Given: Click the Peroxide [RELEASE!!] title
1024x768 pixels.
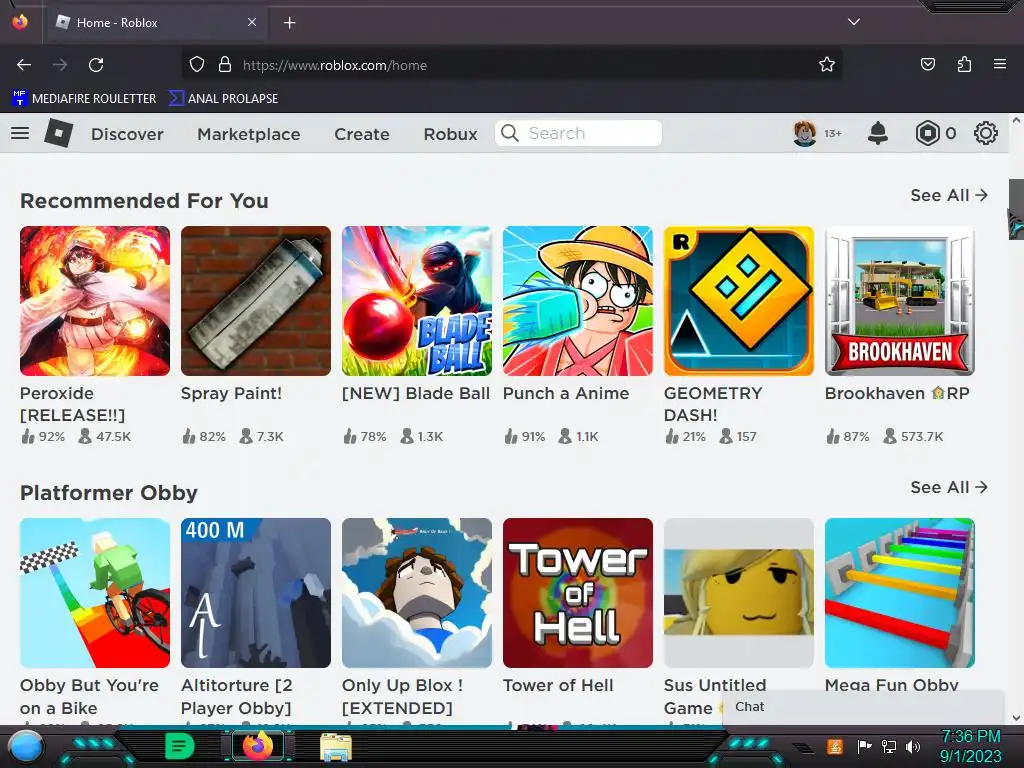Looking at the screenshot, I should (x=72, y=404).
